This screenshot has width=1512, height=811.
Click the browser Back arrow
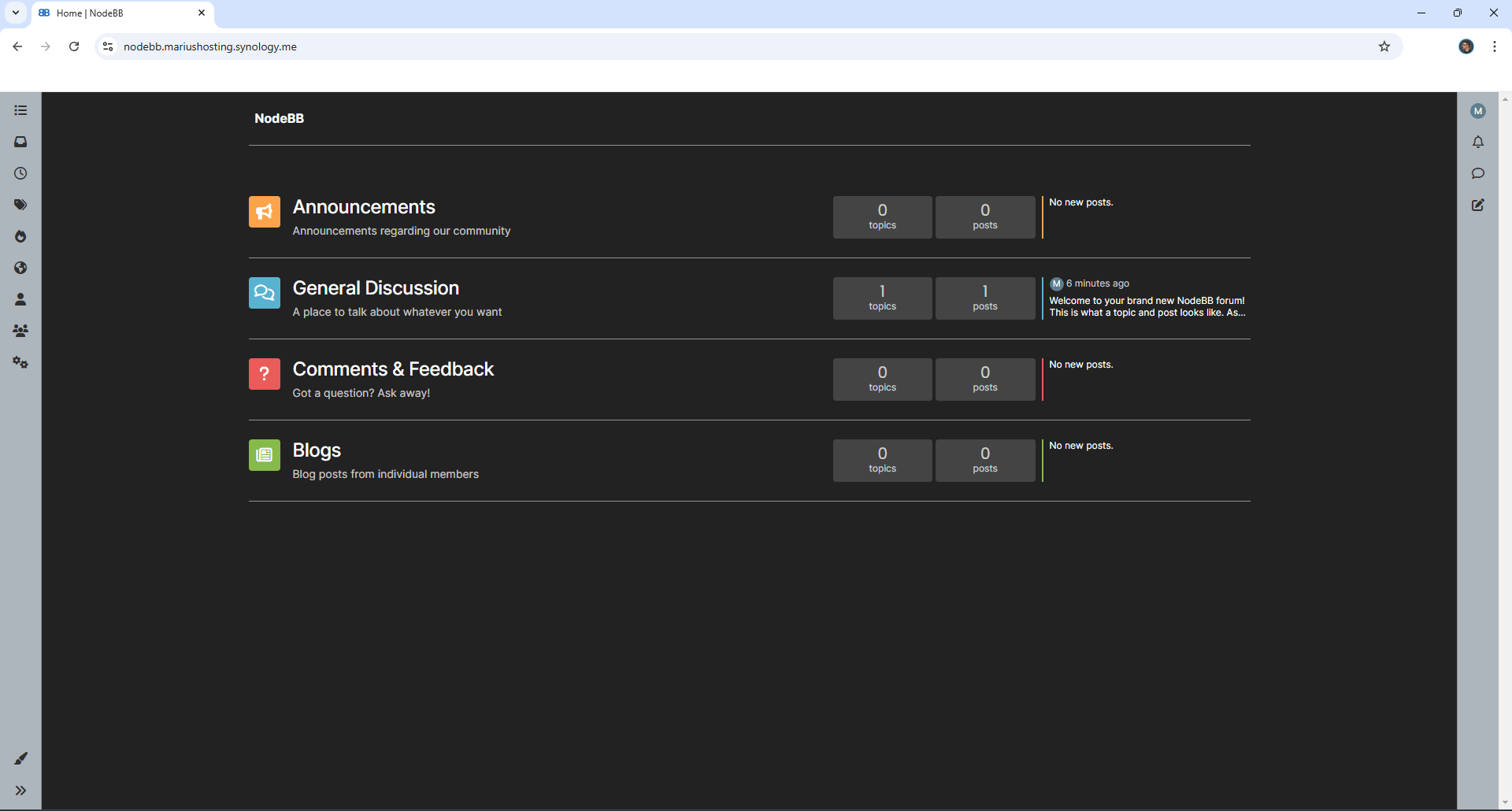tap(17, 46)
